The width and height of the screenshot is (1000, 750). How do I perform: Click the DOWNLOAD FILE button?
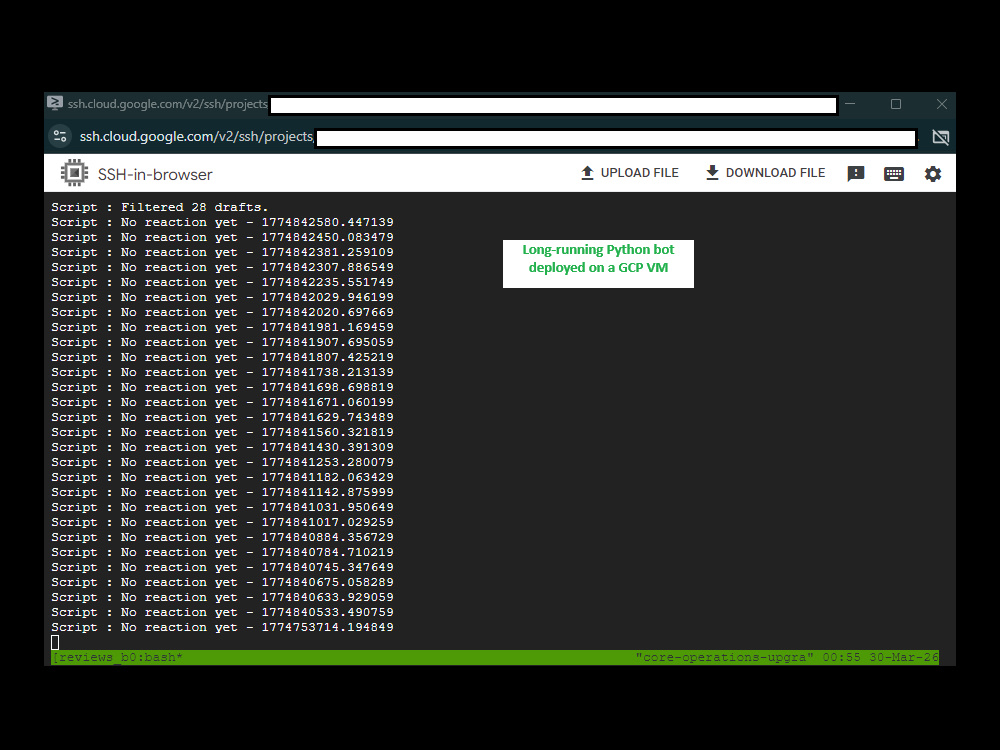tap(765, 173)
